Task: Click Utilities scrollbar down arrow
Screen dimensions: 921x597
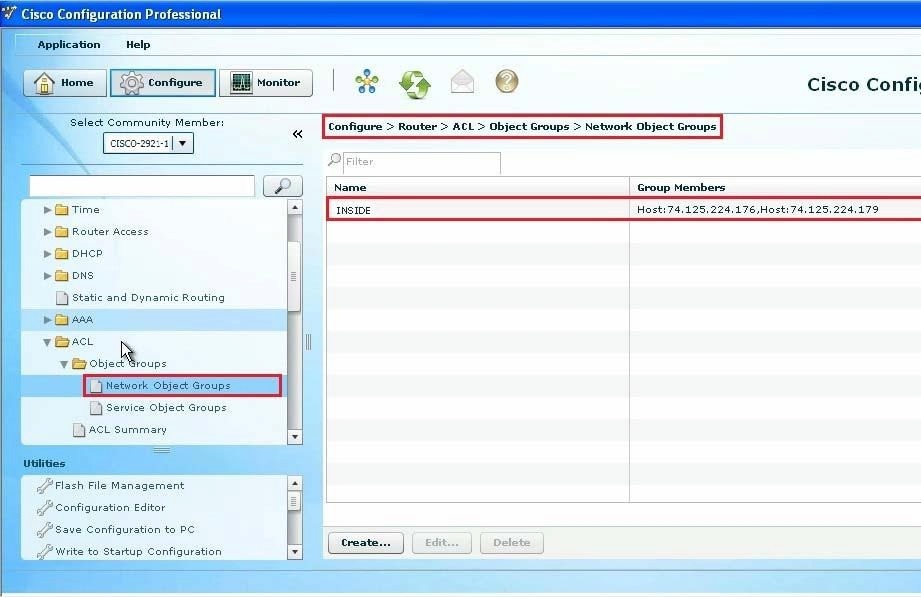Action: [x=295, y=552]
